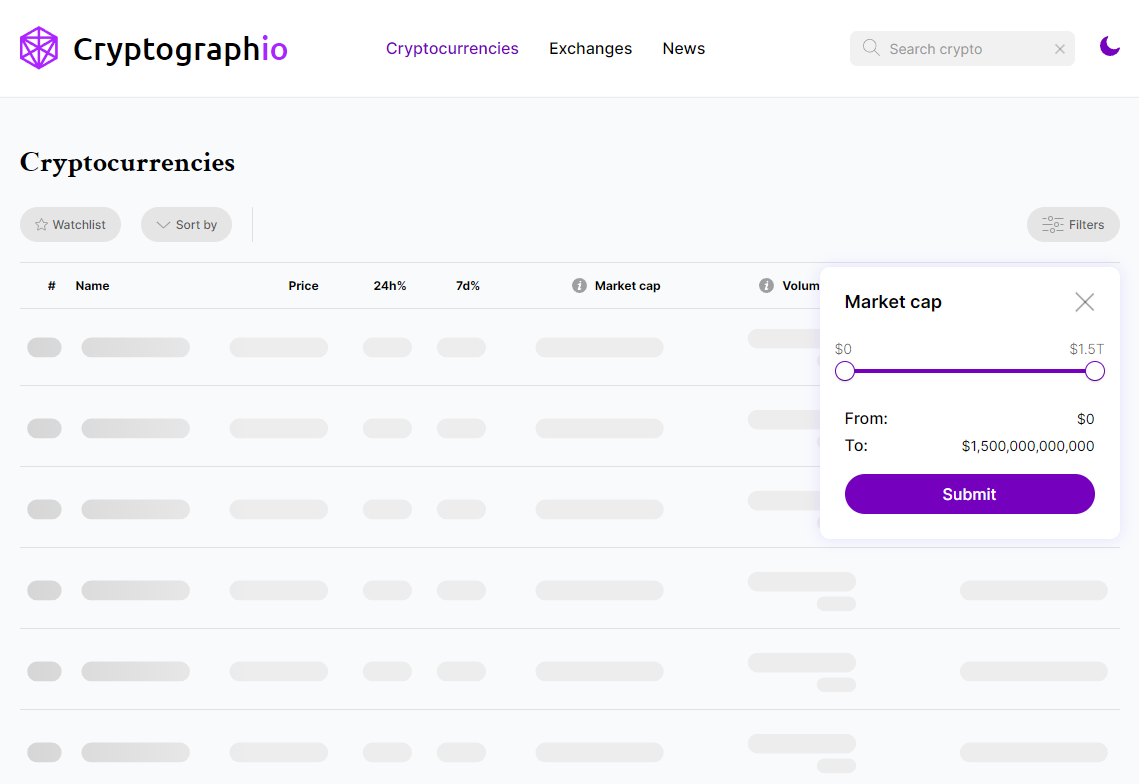Open the Watchlist filter
The width and height of the screenshot is (1139, 784).
pos(70,225)
